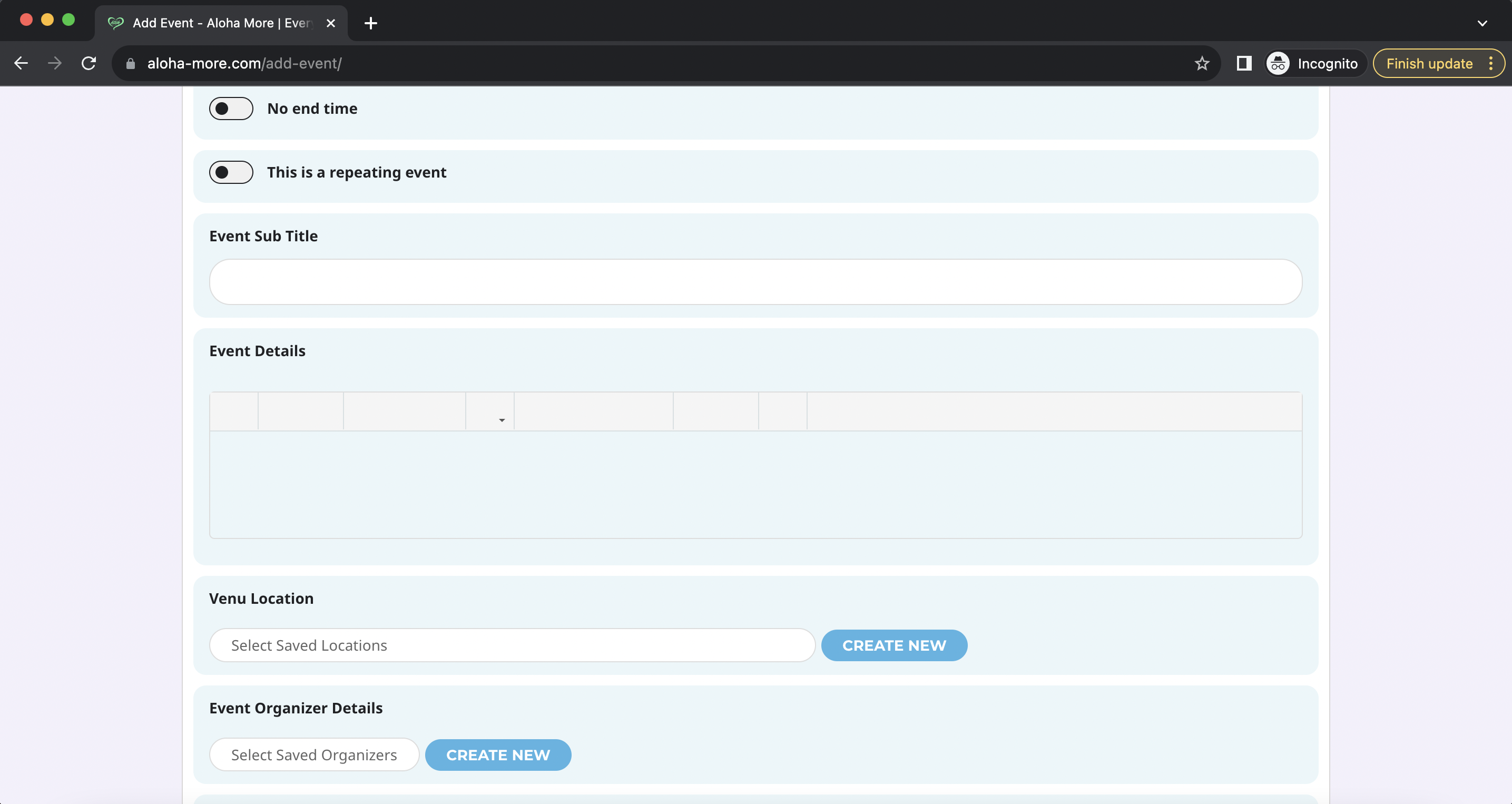
Task: Create a new event organizer
Action: (x=498, y=754)
